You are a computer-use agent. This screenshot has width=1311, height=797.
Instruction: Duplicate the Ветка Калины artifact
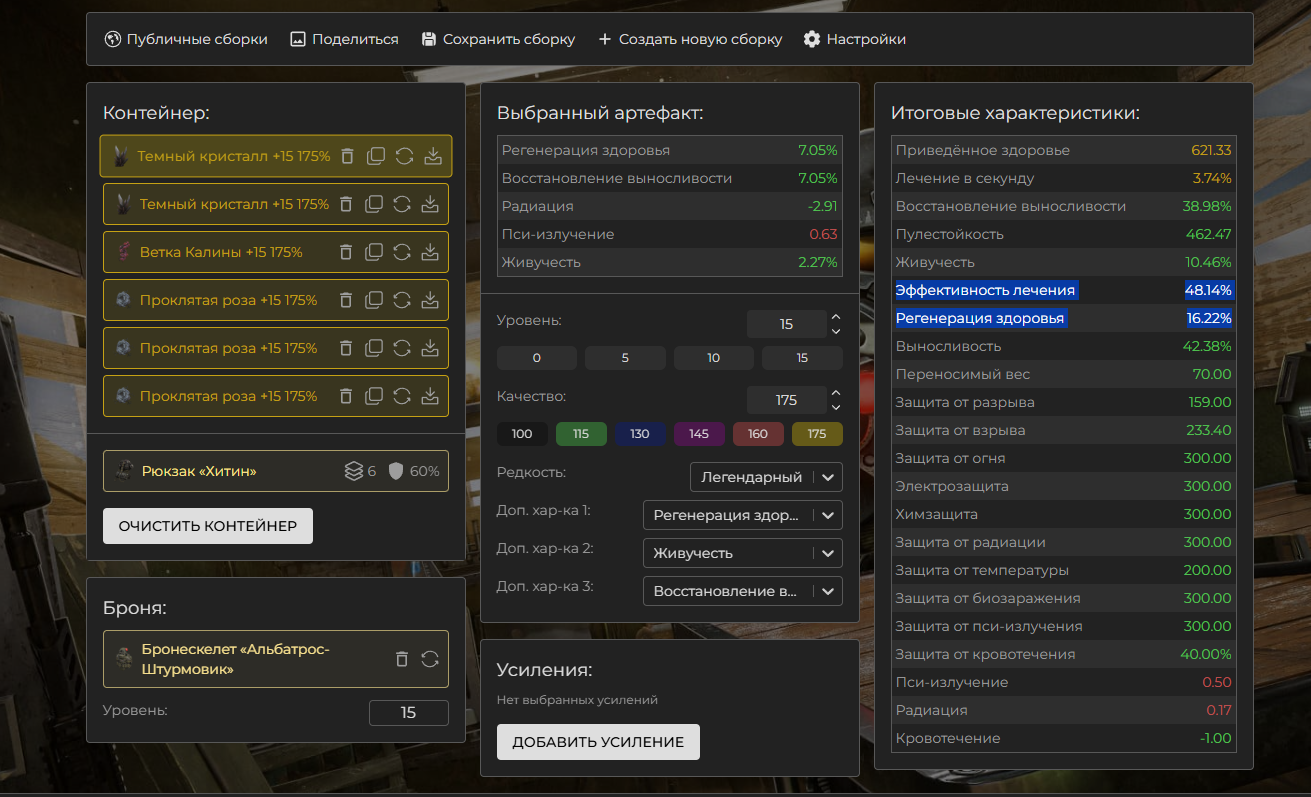(374, 252)
